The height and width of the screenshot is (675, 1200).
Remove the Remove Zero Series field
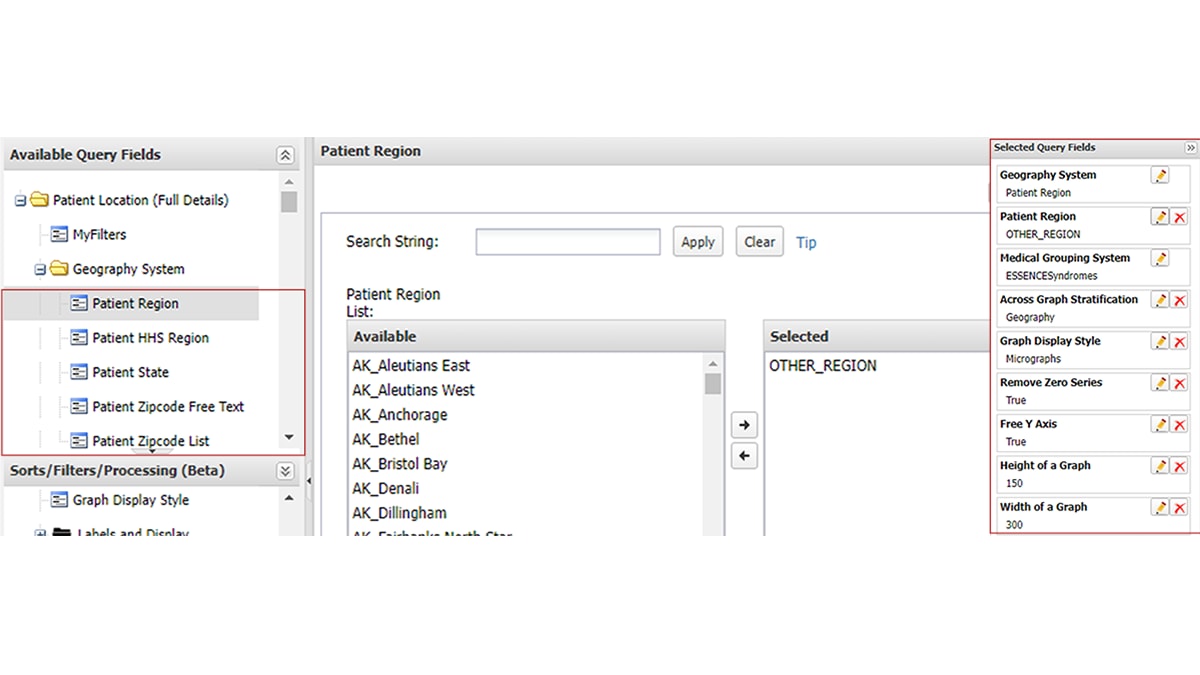pos(1180,383)
